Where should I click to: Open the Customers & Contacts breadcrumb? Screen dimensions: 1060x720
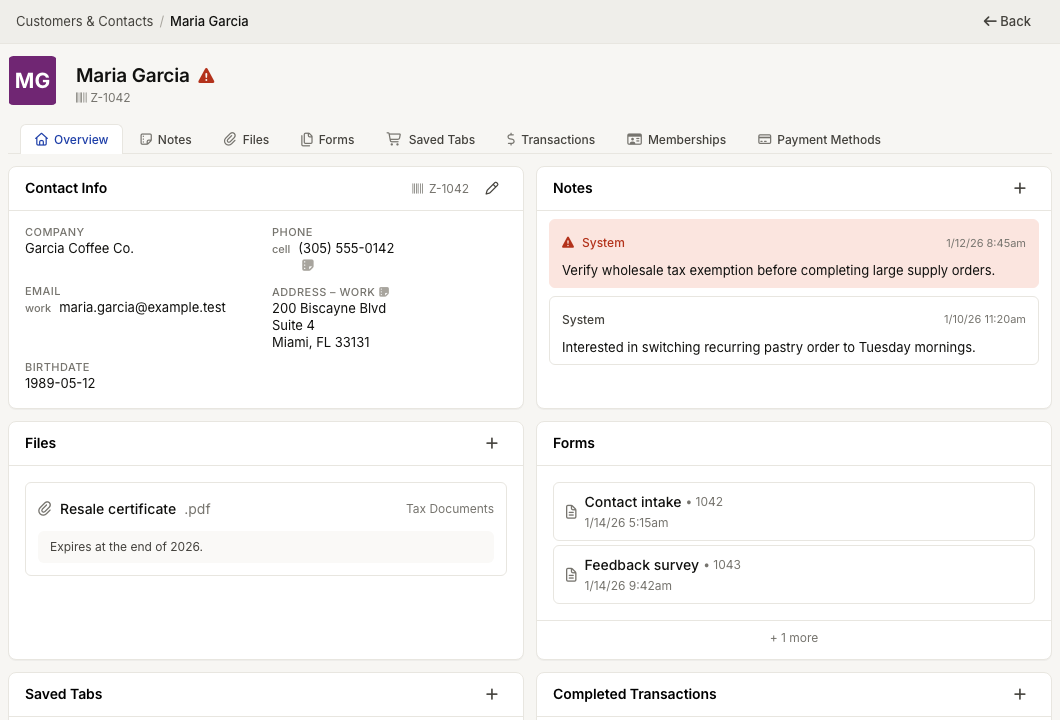coord(85,21)
